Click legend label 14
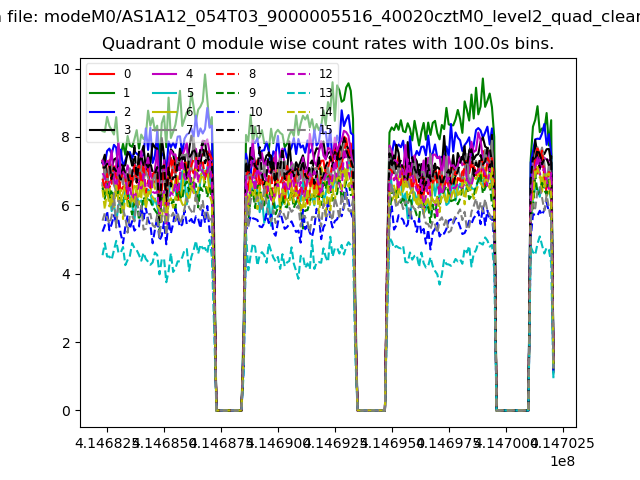 click(x=325, y=112)
